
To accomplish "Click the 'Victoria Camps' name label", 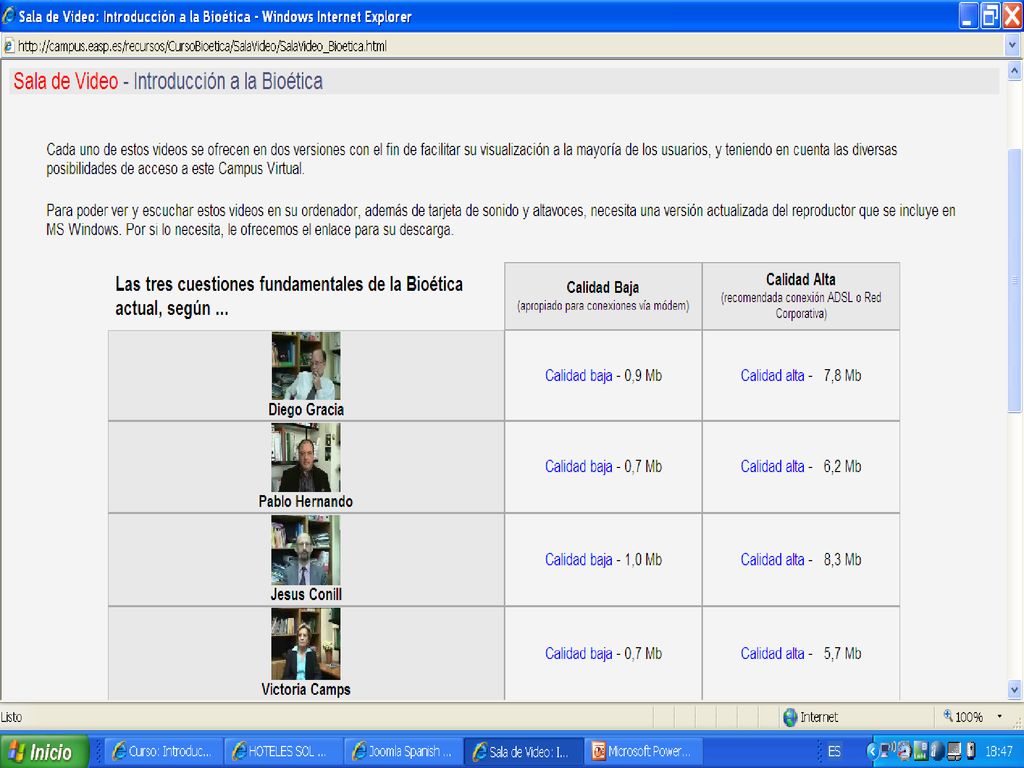I will [306, 689].
